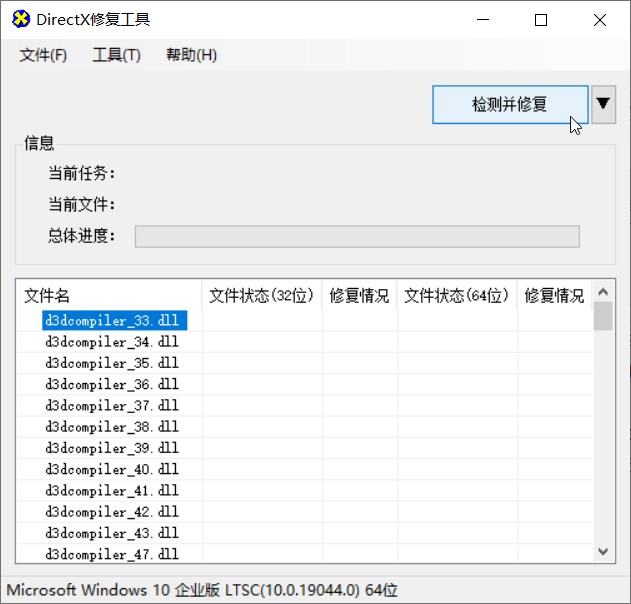Start the 检测并修复 detect and repair button
Screen dimensions: 631x604
coord(510,104)
